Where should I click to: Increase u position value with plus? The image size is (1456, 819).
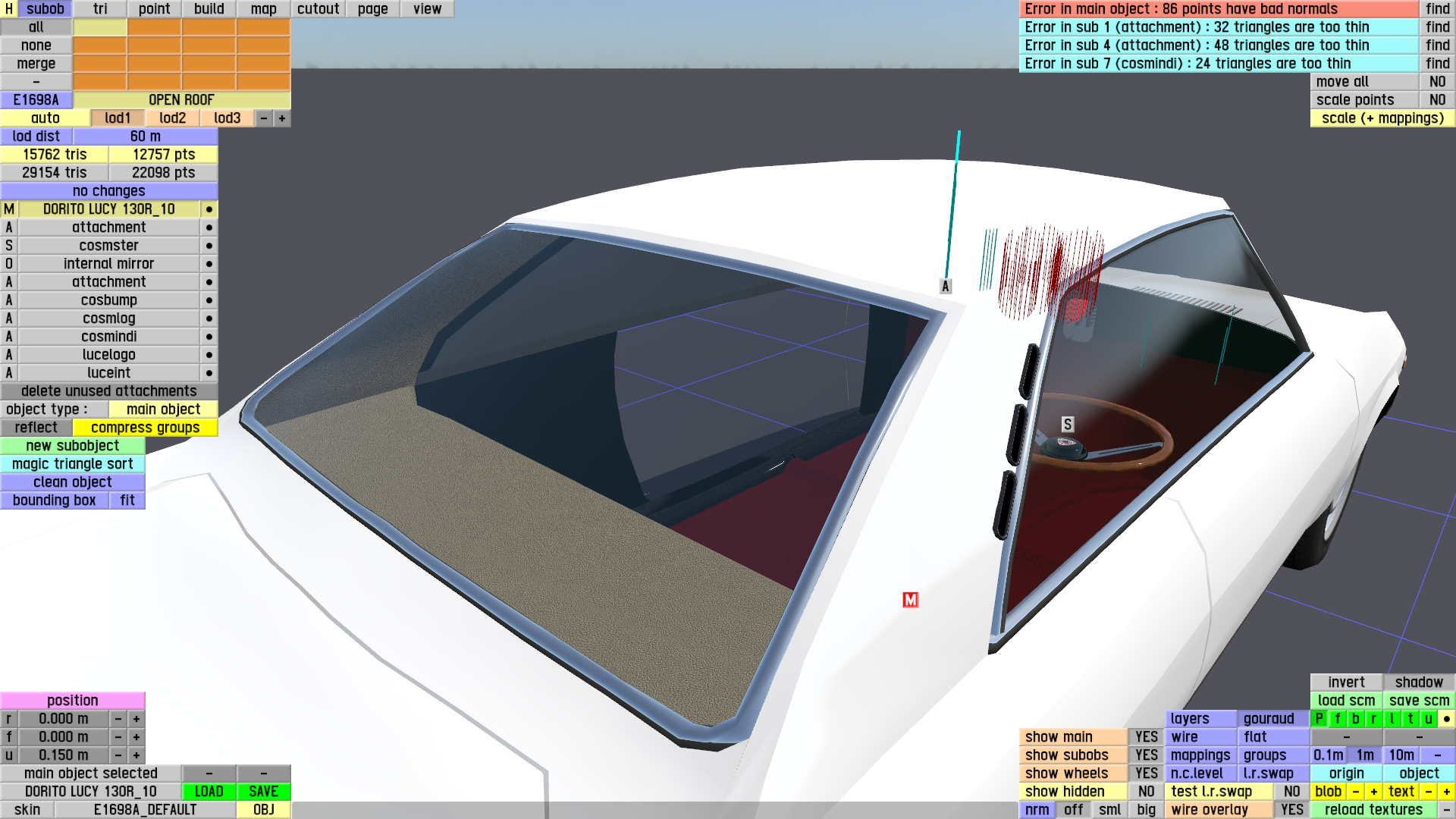pyautogui.click(x=136, y=755)
